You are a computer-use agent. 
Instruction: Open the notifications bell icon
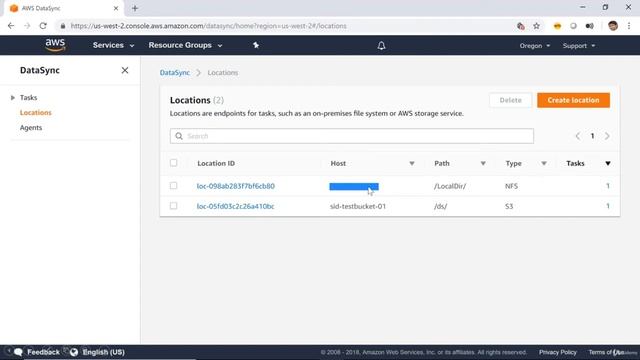click(x=381, y=46)
